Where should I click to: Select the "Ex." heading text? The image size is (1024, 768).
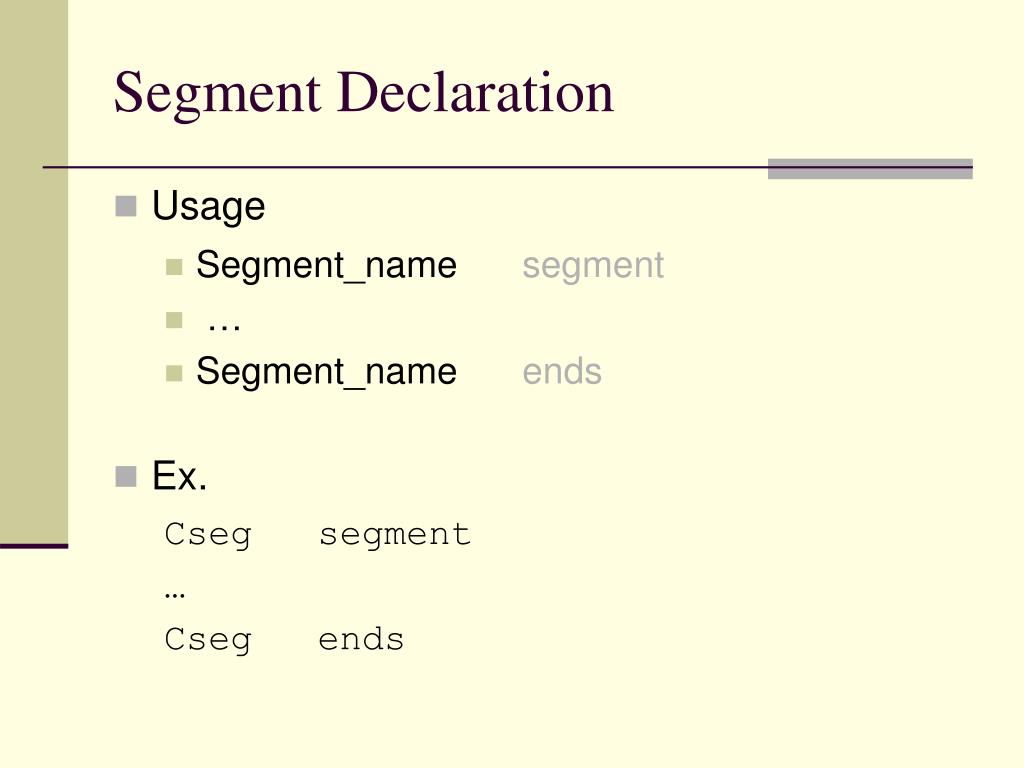click(x=180, y=477)
